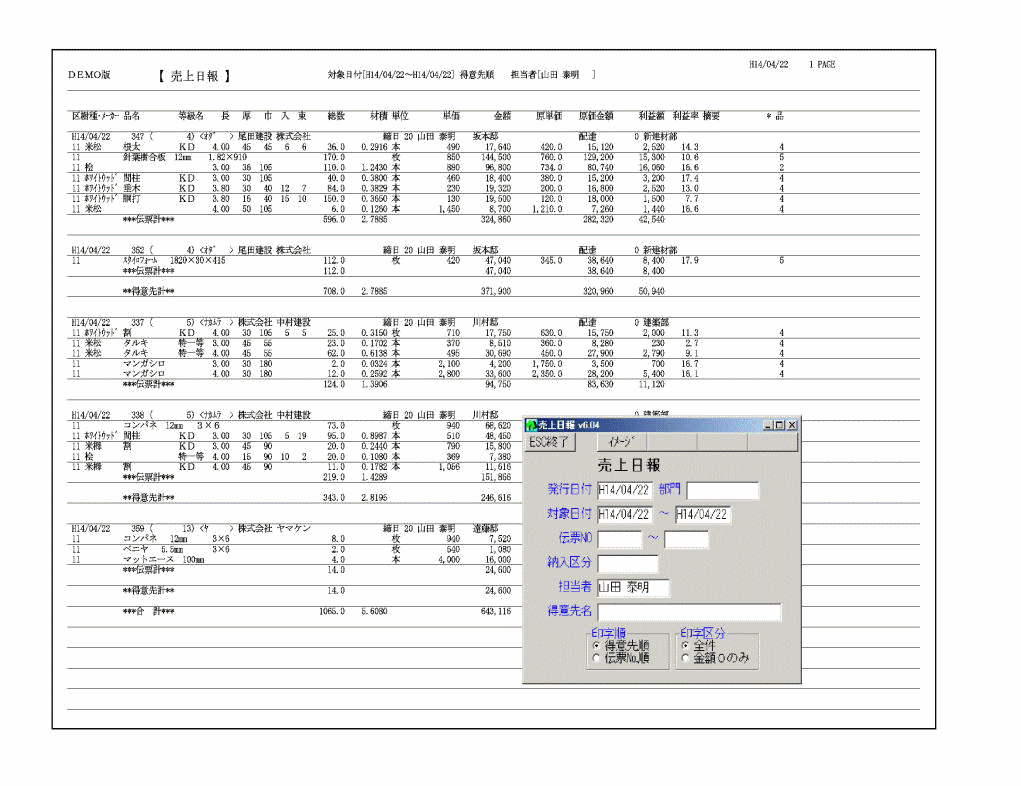Click the 伝票NO ending number field

coord(686,539)
